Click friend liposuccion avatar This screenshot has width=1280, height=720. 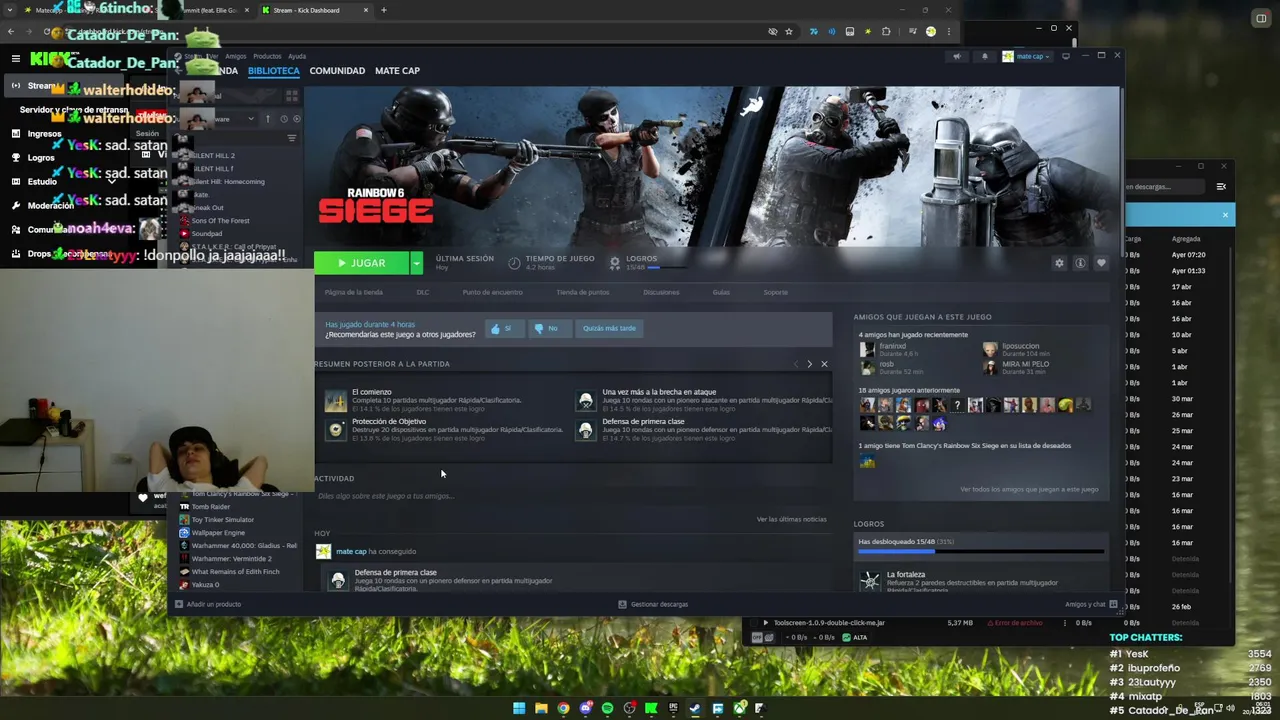point(990,350)
